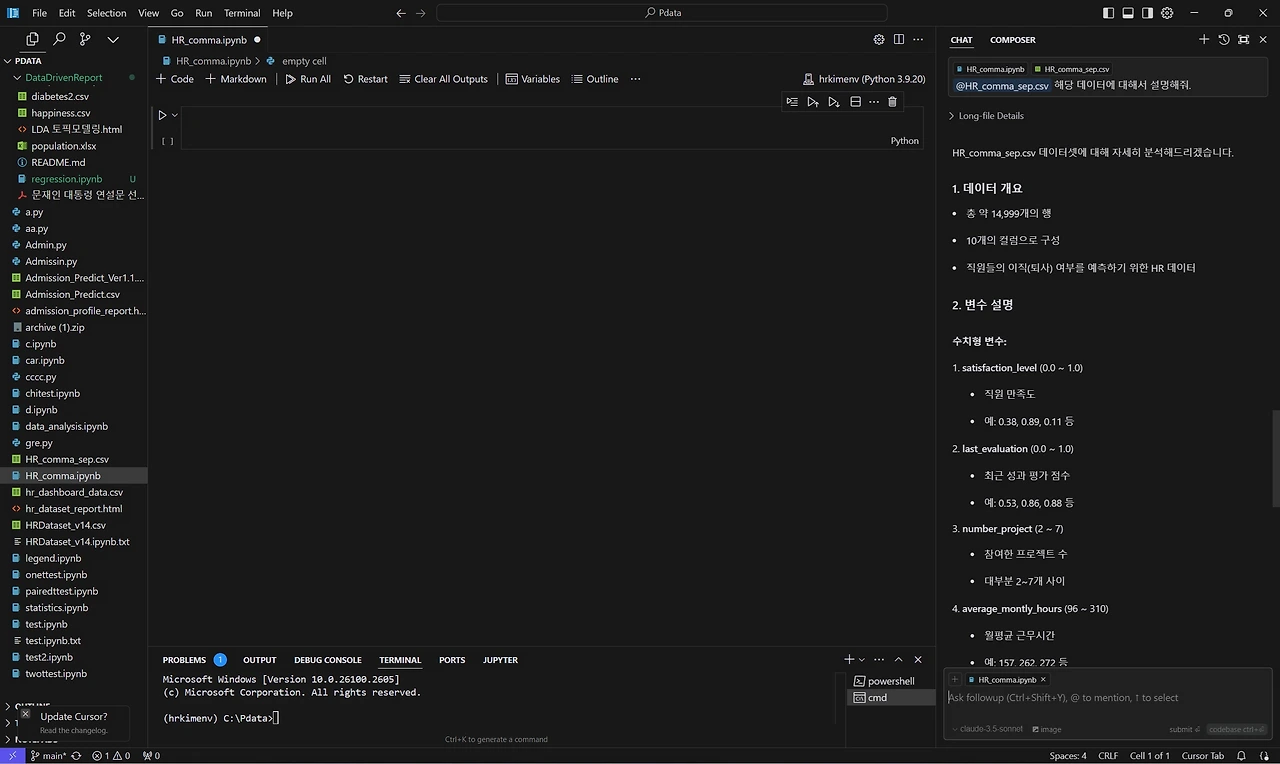The height and width of the screenshot is (764, 1280).
Task: Open the Source Control view icon
Action: point(85,39)
